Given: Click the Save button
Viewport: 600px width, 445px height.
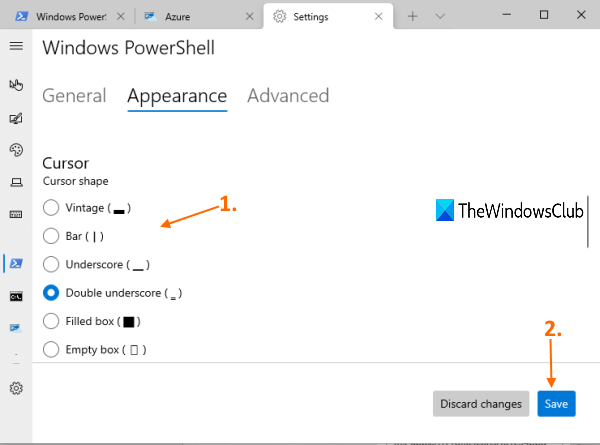Looking at the screenshot, I should pyautogui.click(x=556, y=404).
